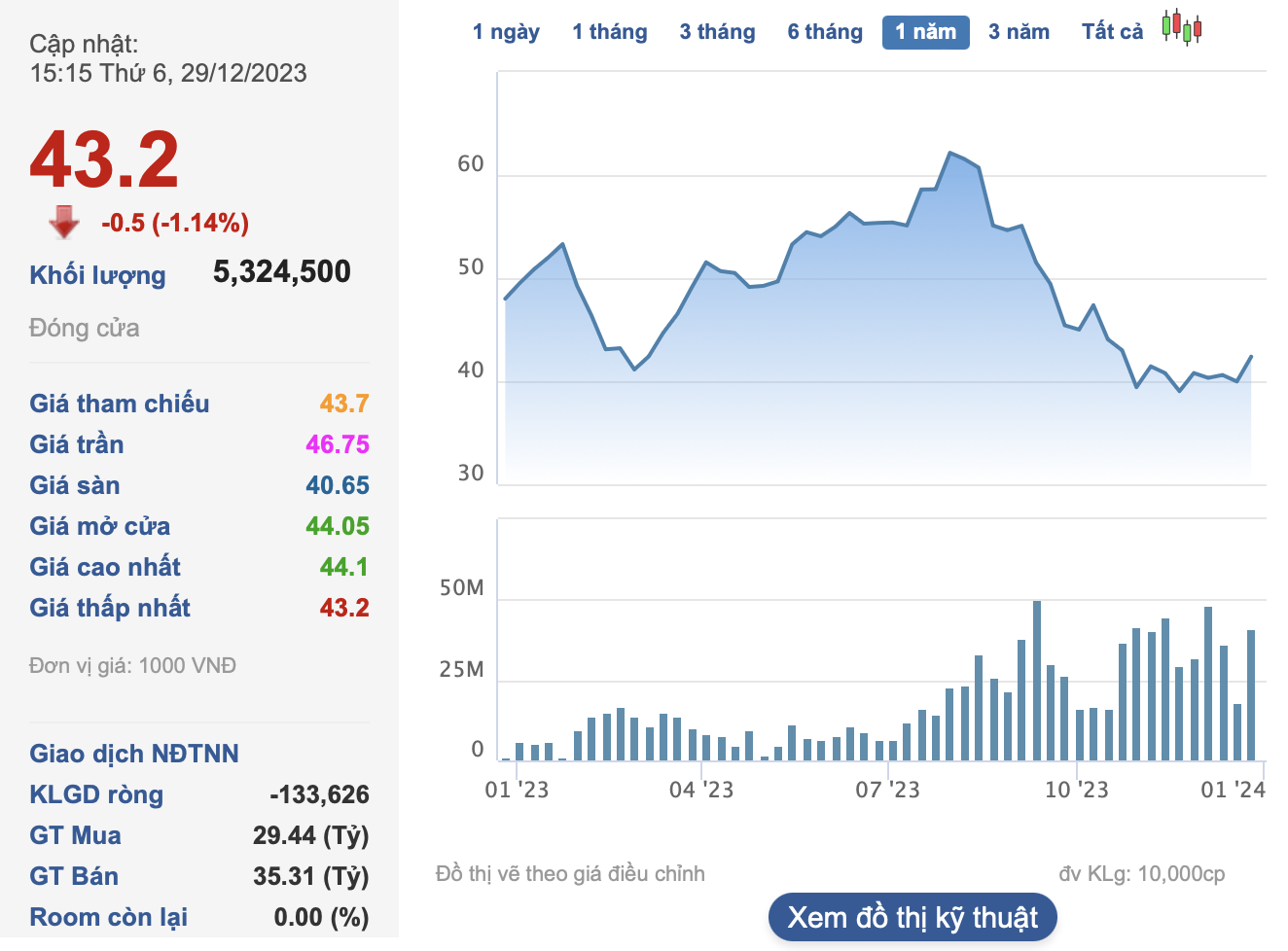This screenshot has height=951, width=1288.
Task: Click the 50M volume axis label
Action: pos(461,588)
